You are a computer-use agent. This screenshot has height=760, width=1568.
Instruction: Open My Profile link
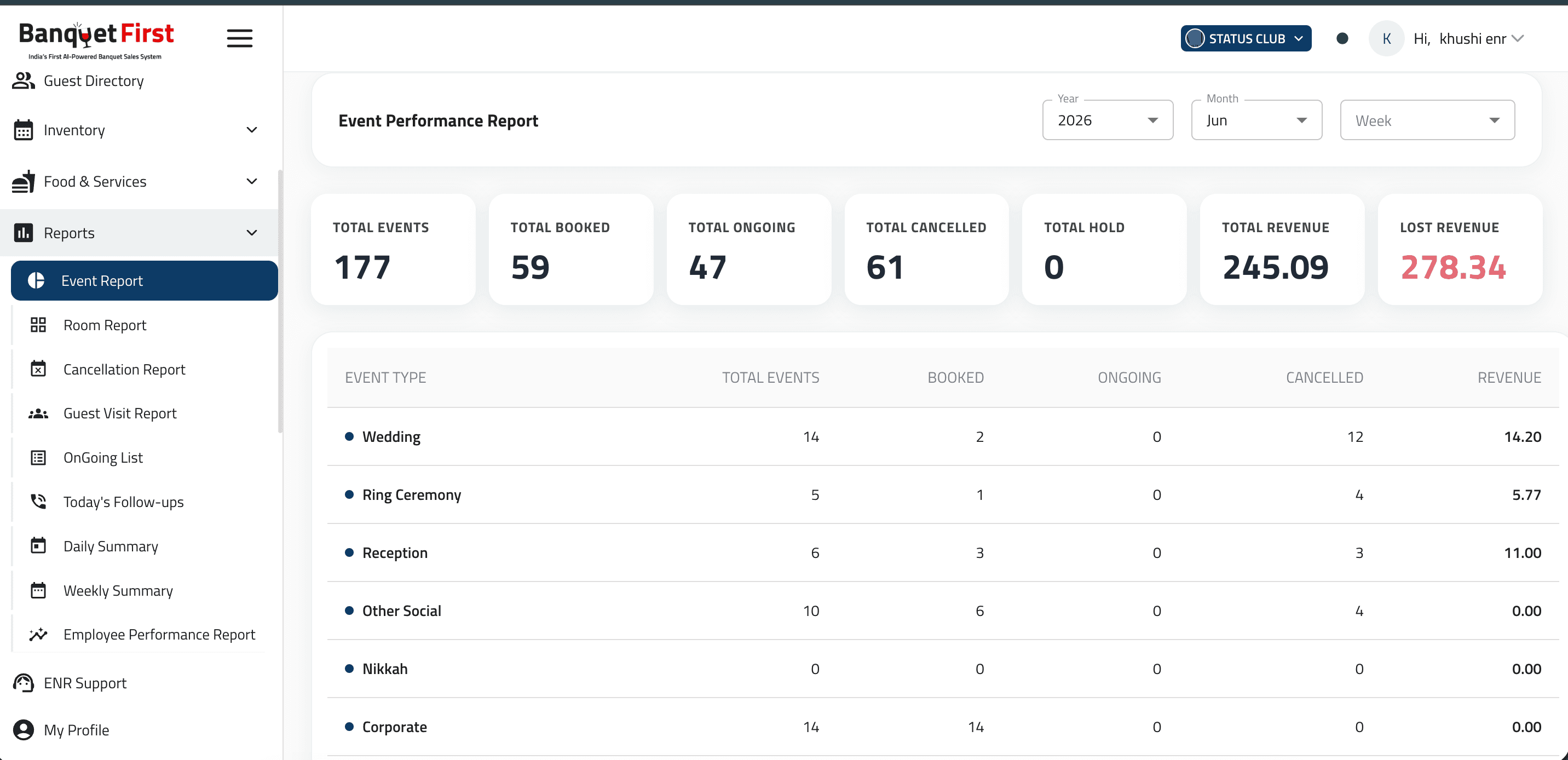[x=139, y=729]
